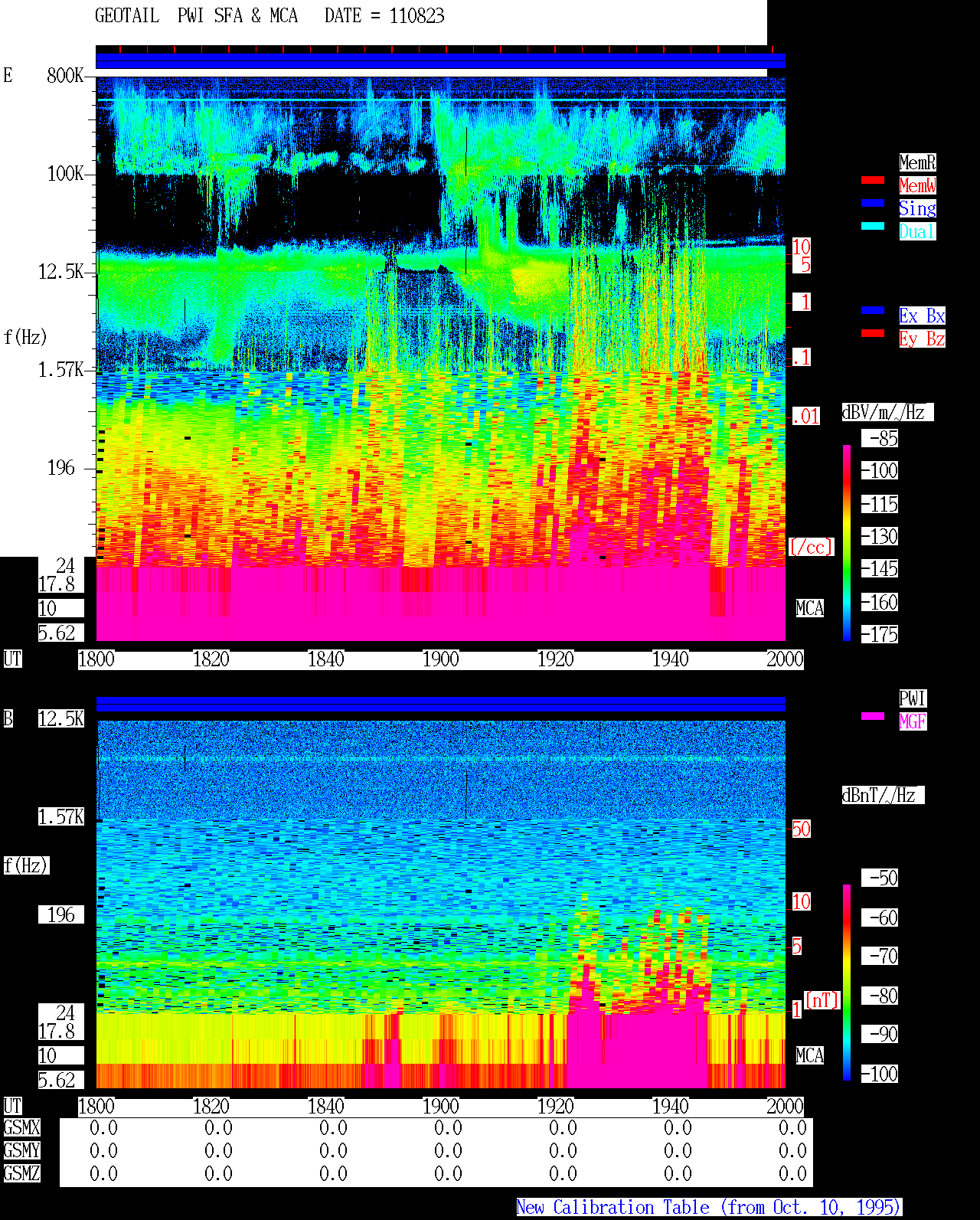Select the red Ey Bz legend swatch
The height and width of the screenshot is (1220, 980).
[x=873, y=333]
